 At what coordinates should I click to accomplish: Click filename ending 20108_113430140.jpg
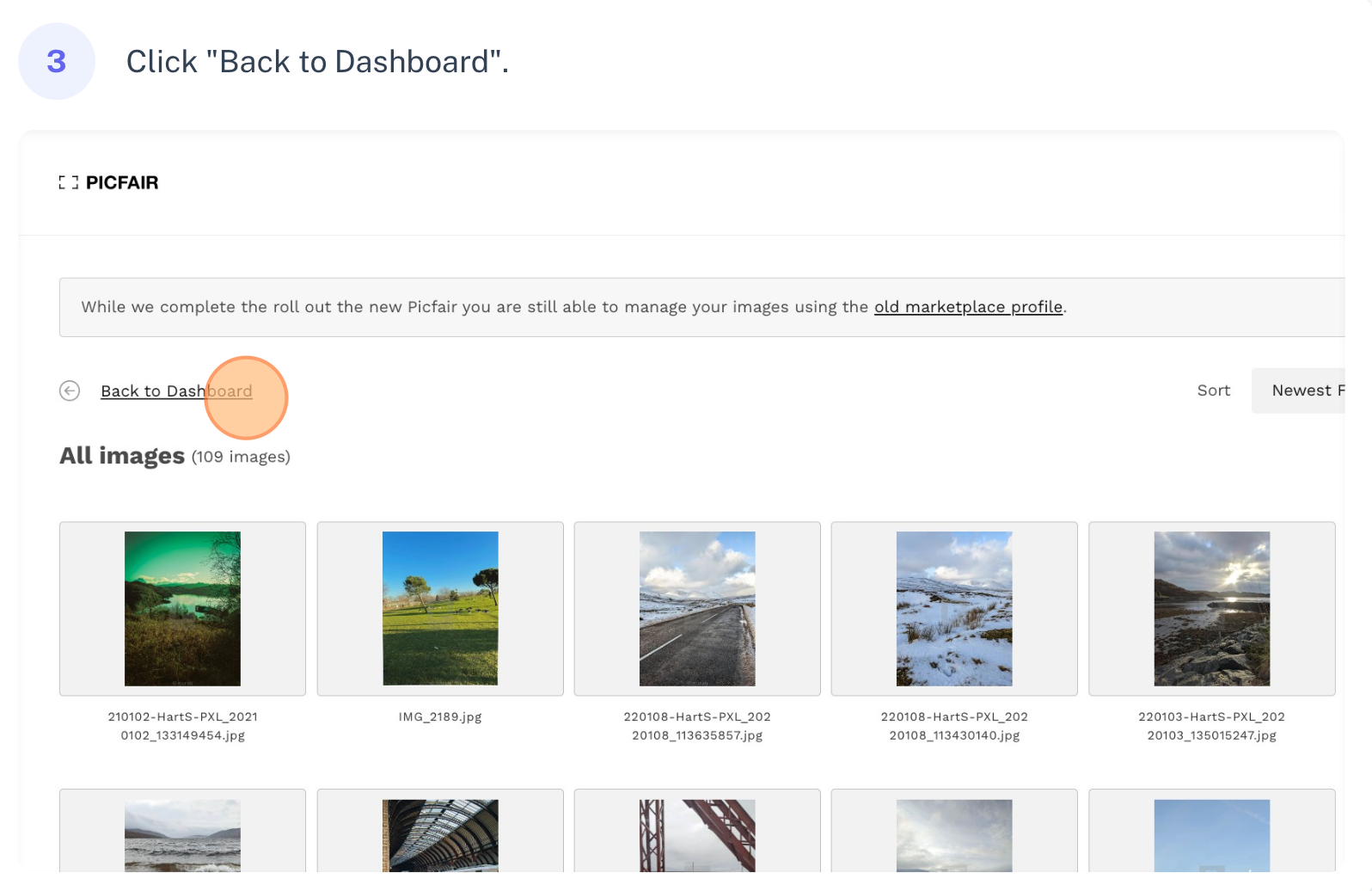click(x=954, y=726)
